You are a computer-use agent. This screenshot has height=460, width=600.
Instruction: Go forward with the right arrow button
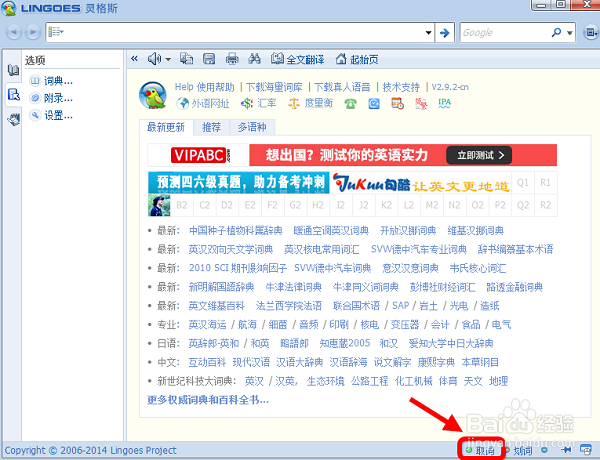(x=33, y=32)
